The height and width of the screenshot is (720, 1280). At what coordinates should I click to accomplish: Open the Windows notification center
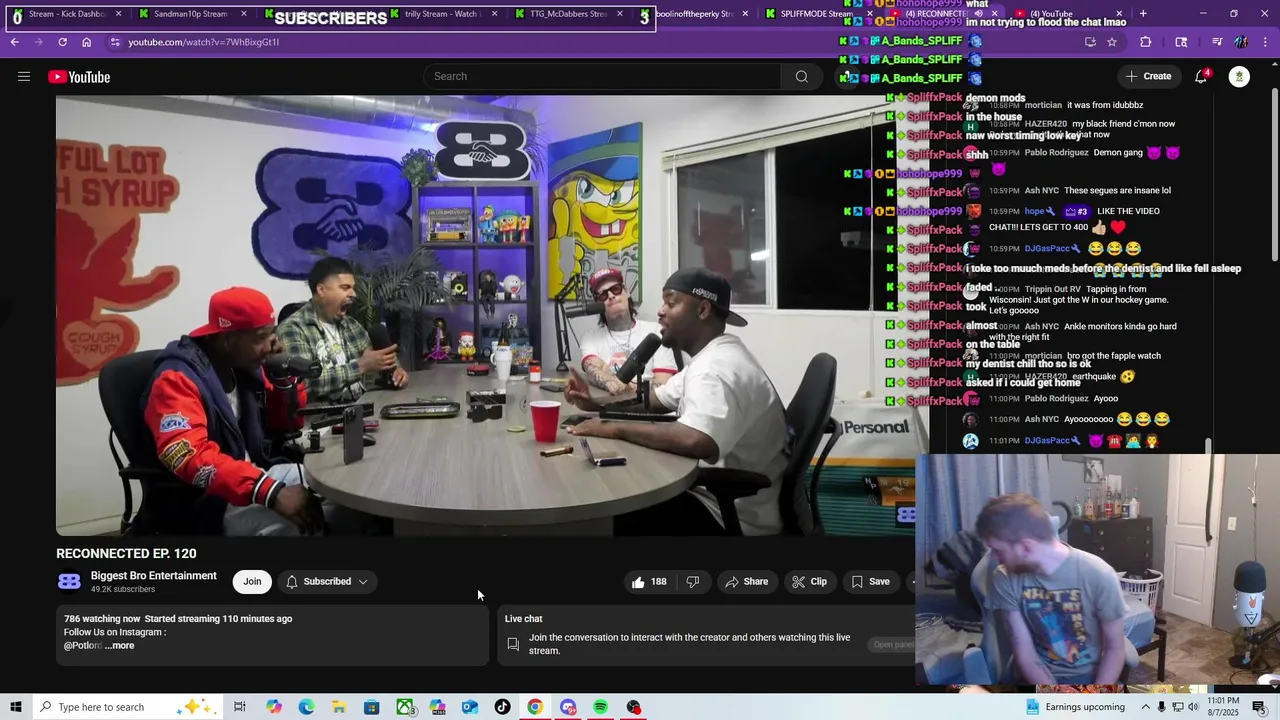pos(1259,707)
